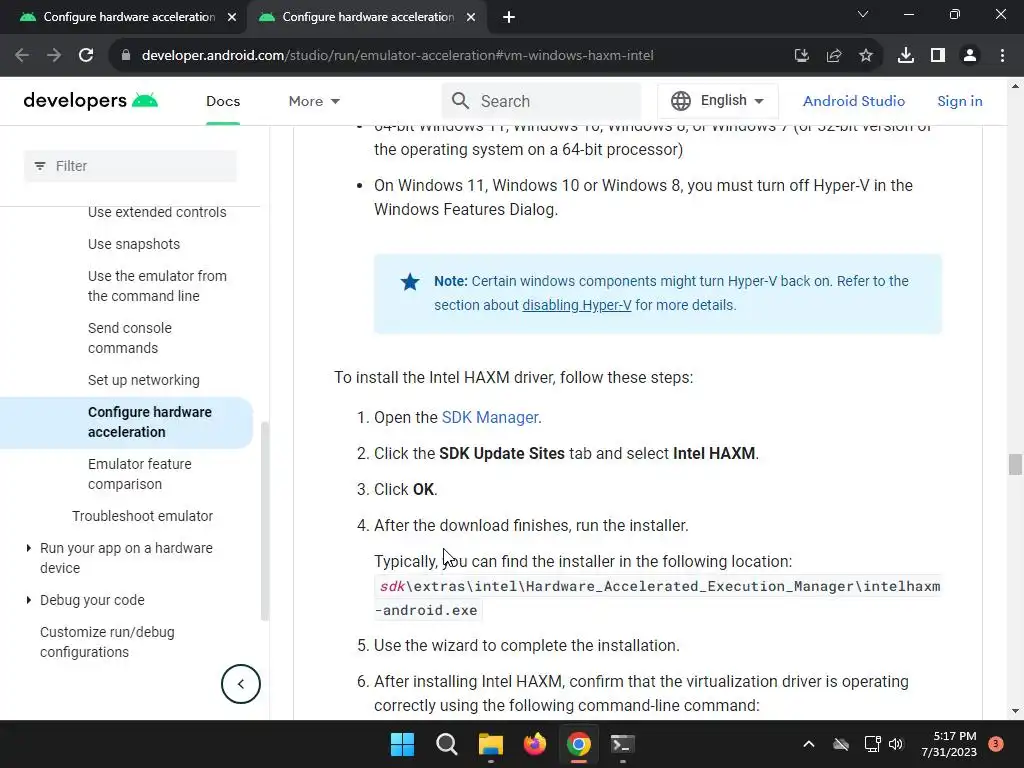The image size is (1024, 768).
Task: Click the share page icon
Action: (x=834, y=56)
